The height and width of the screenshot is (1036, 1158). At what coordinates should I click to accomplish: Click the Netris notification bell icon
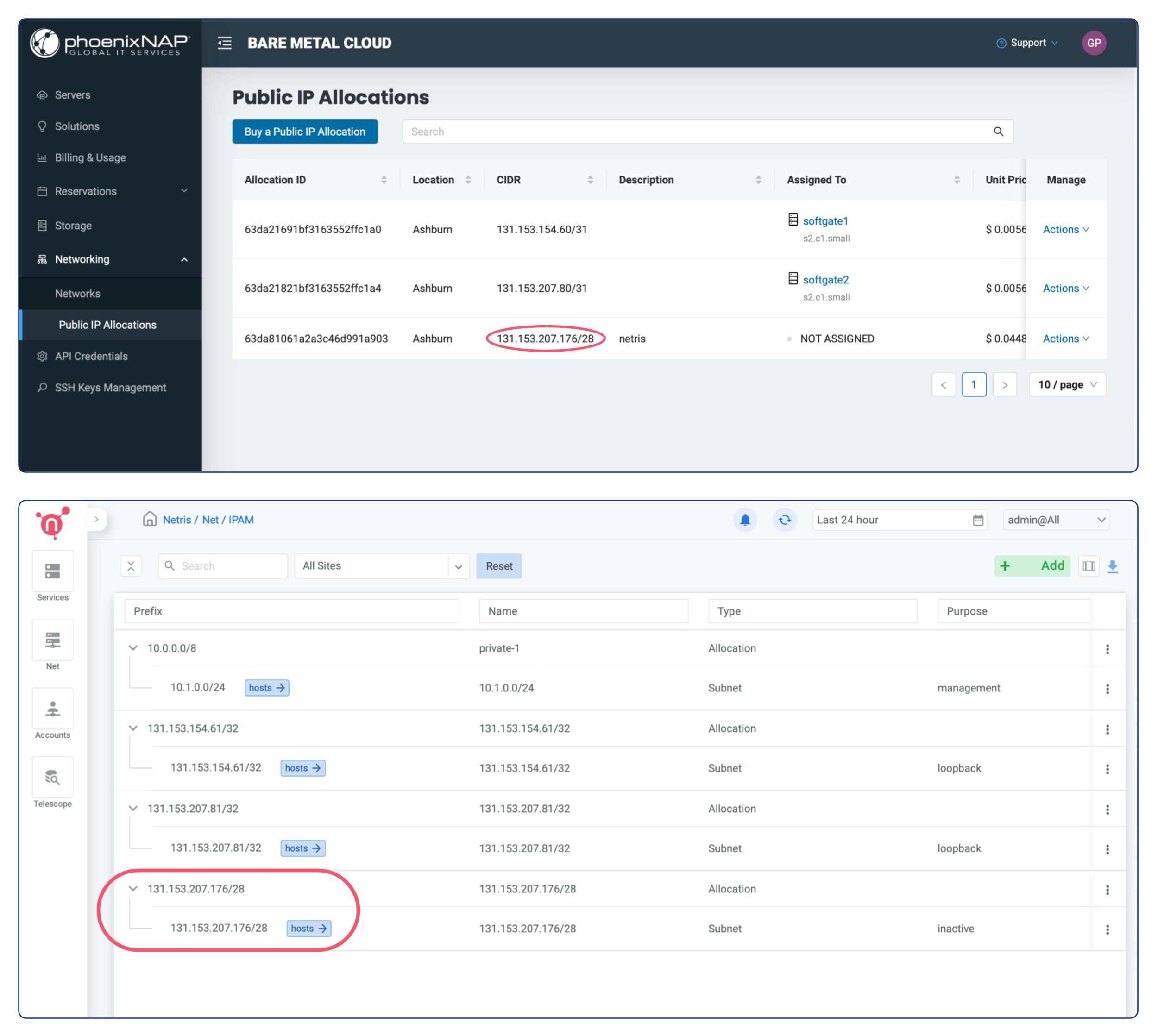click(745, 520)
